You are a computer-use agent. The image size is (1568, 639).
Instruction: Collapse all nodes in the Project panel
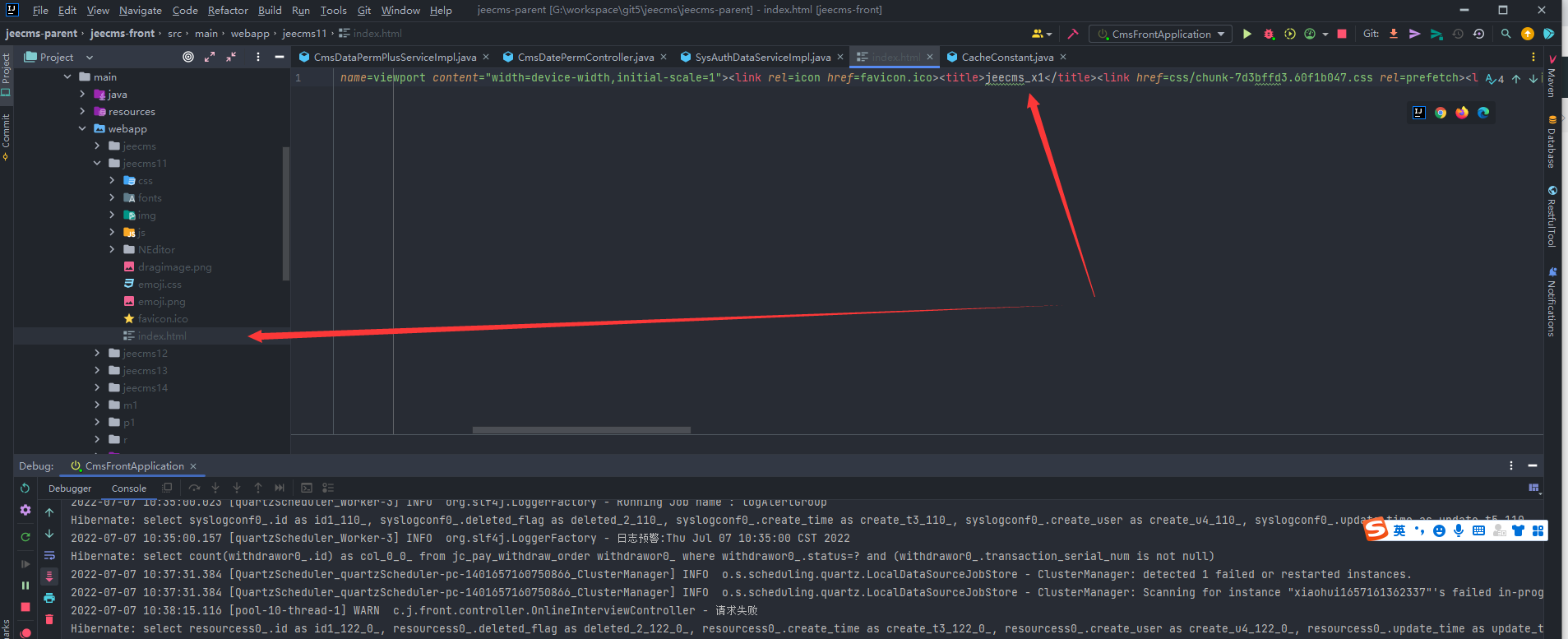pos(231,57)
